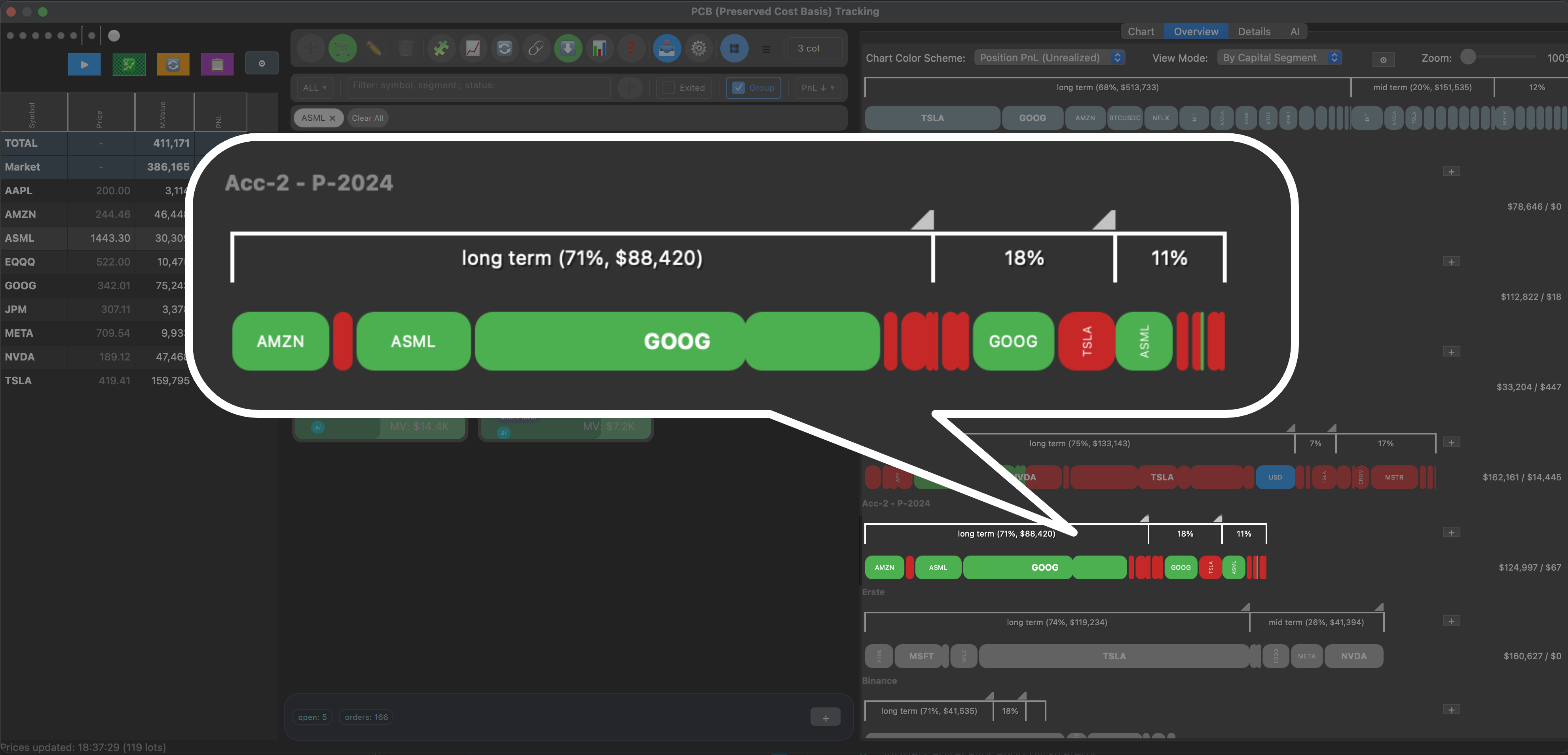Open the gear settings icon in the main toolbar

click(699, 48)
